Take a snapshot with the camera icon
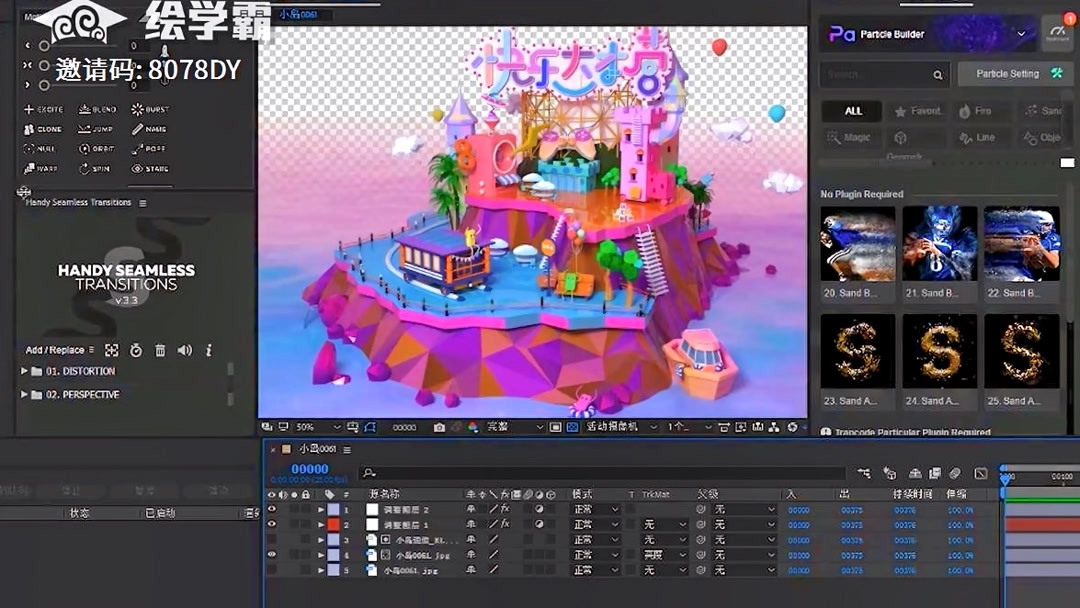This screenshot has width=1080, height=608. click(441, 426)
